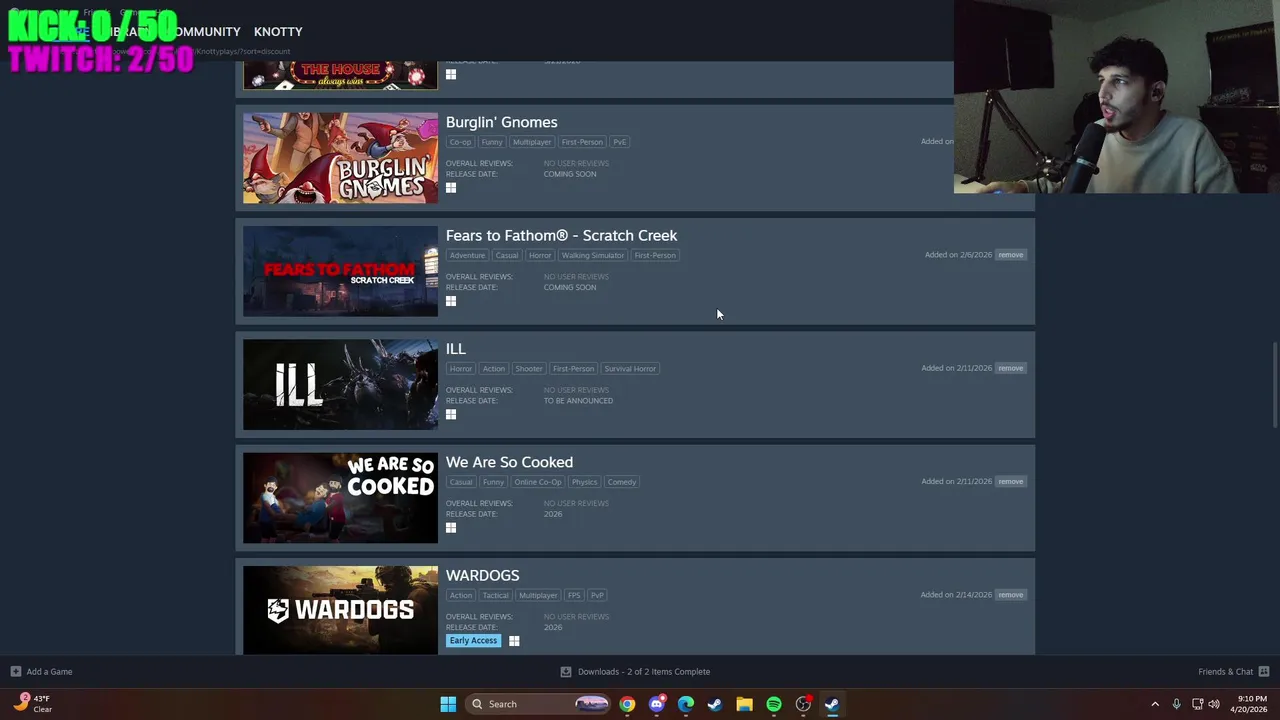Screen dimensions: 1280x720
Task: Open the ILL game title link
Action: coord(455,349)
